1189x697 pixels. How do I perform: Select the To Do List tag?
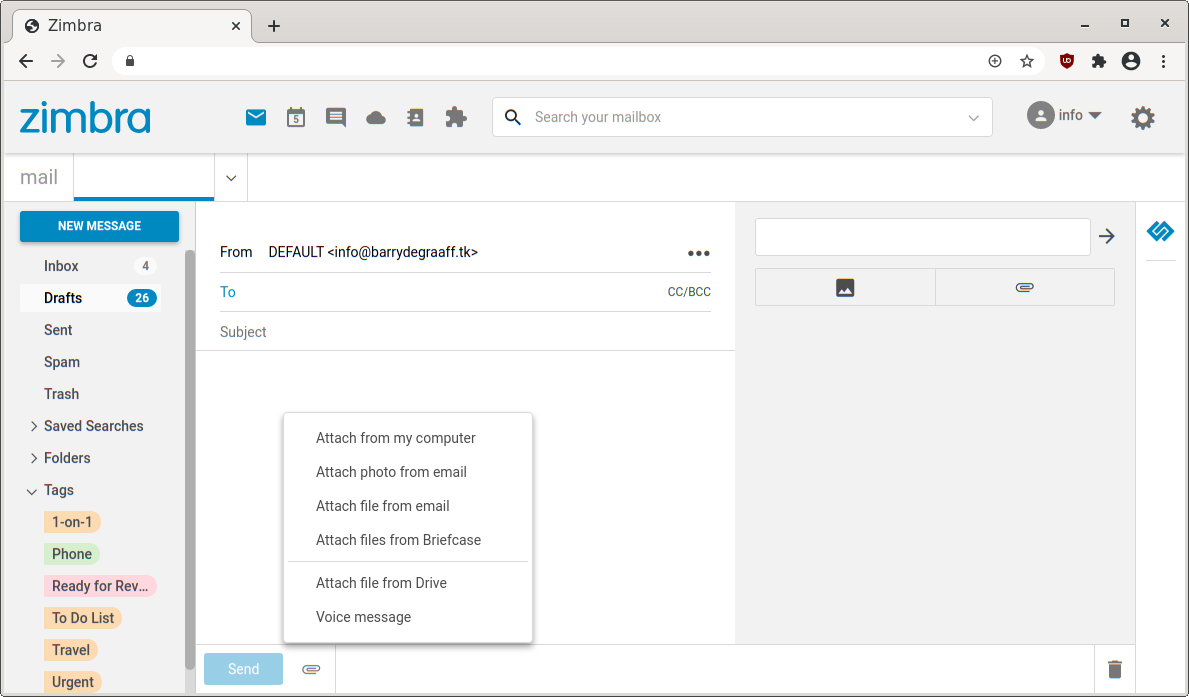pyautogui.click(x=83, y=618)
